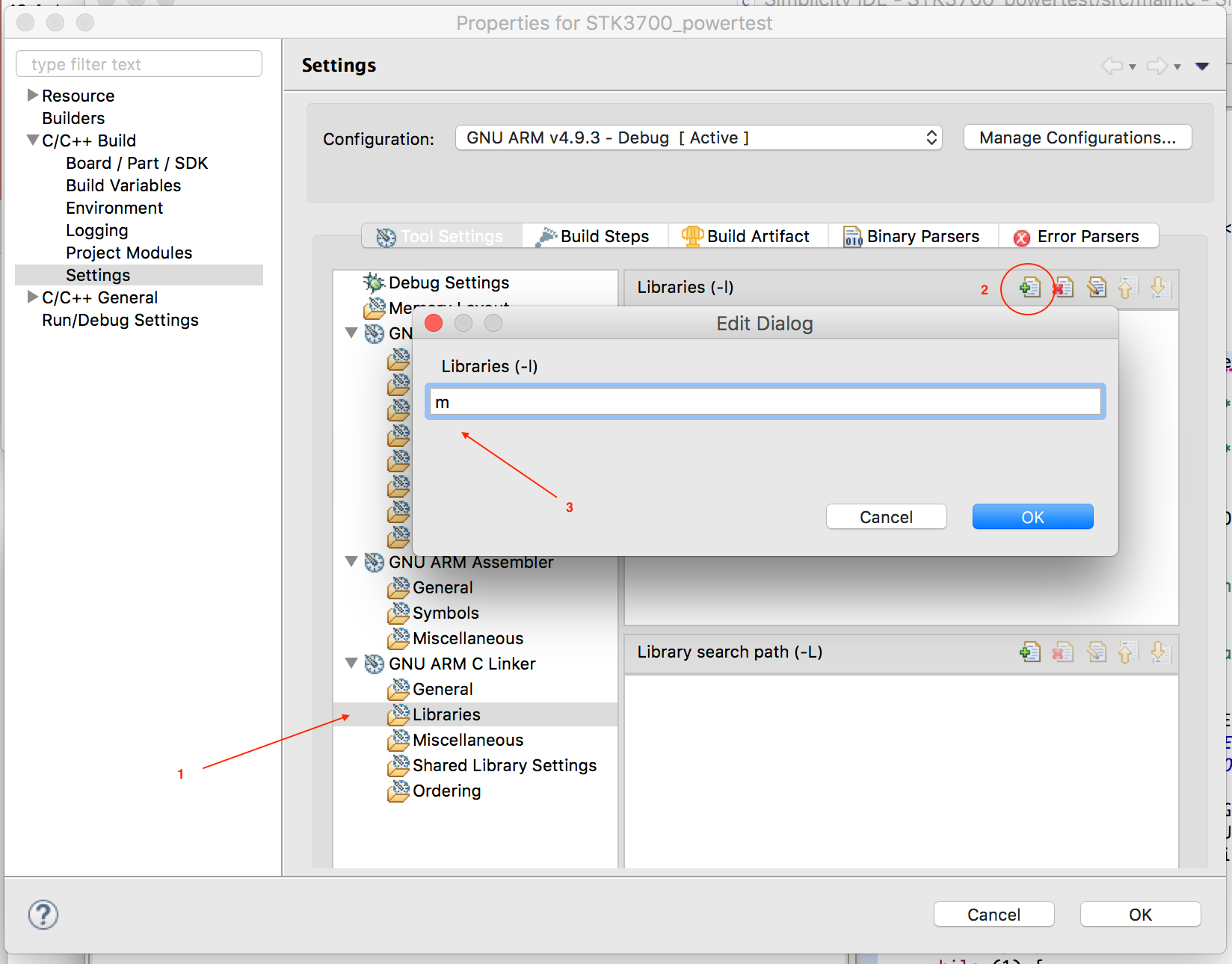The image size is (1232, 964).
Task: Switch to the Build Steps tab
Action: [594, 237]
